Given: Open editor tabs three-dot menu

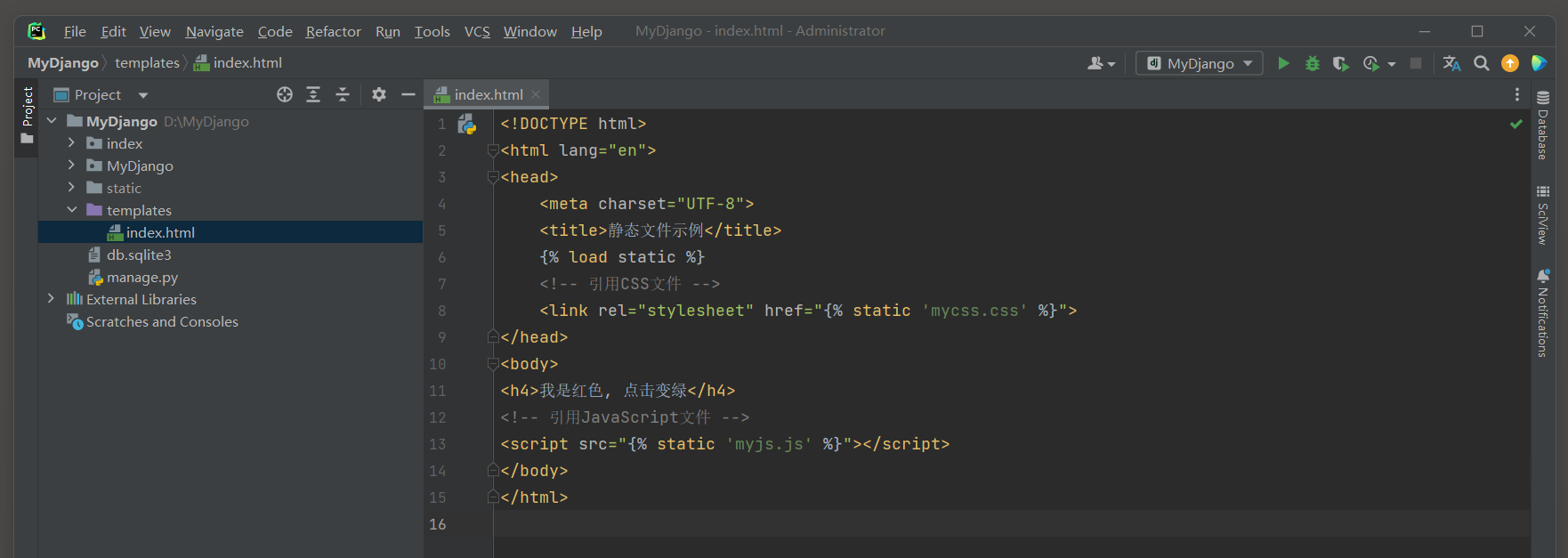Looking at the screenshot, I should pos(1517,94).
